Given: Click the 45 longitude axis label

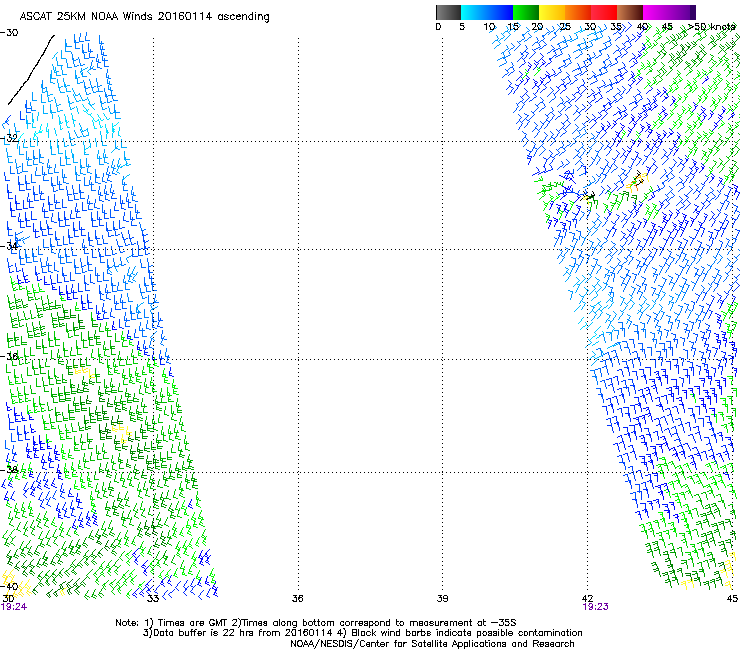Looking at the screenshot, I should [x=732, y=599].
